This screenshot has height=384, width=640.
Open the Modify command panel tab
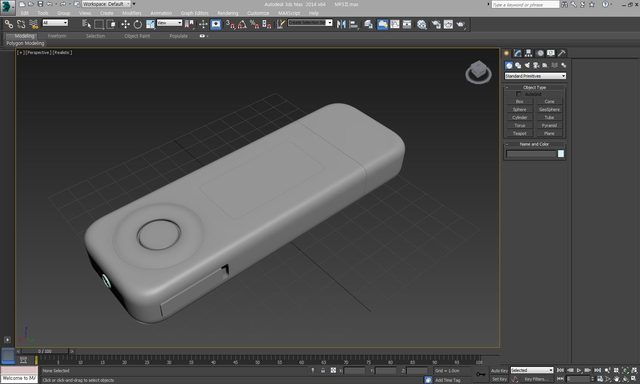[x=518, y=53]
